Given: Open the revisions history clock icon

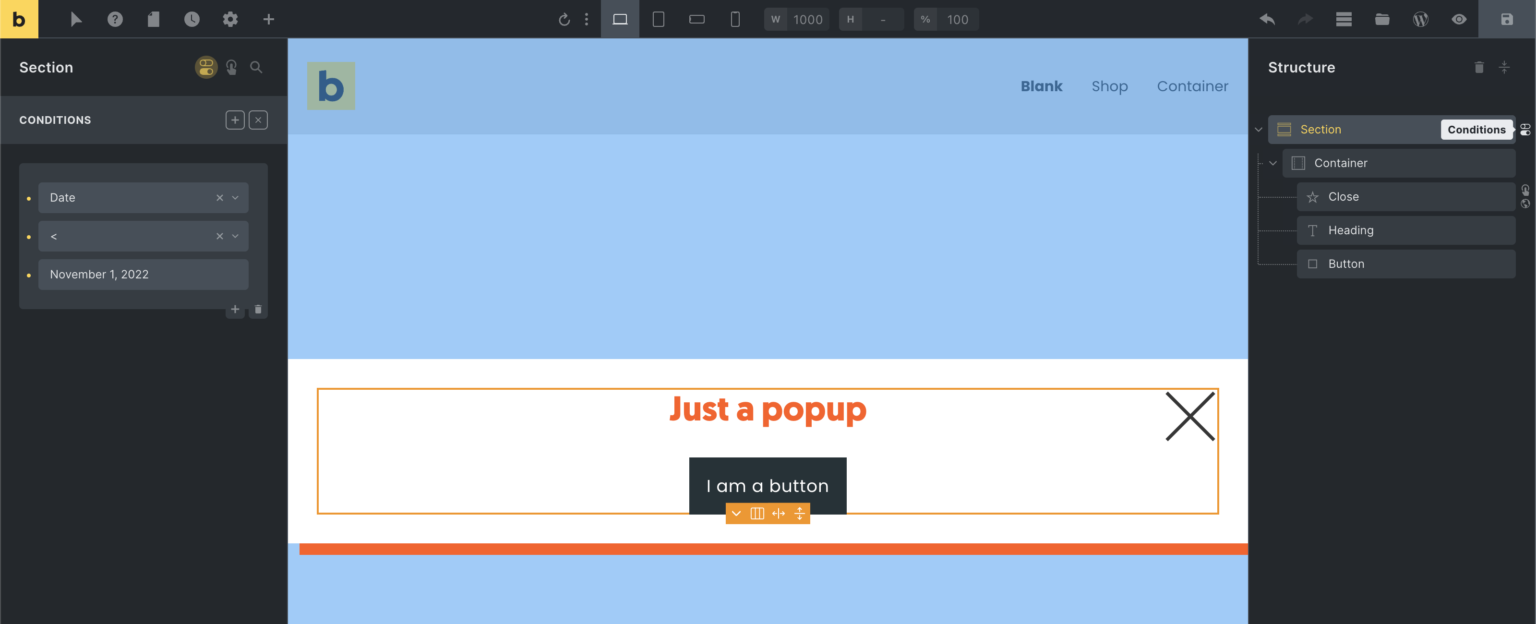Looking at the screenshot, I should [x=191, y=19].
